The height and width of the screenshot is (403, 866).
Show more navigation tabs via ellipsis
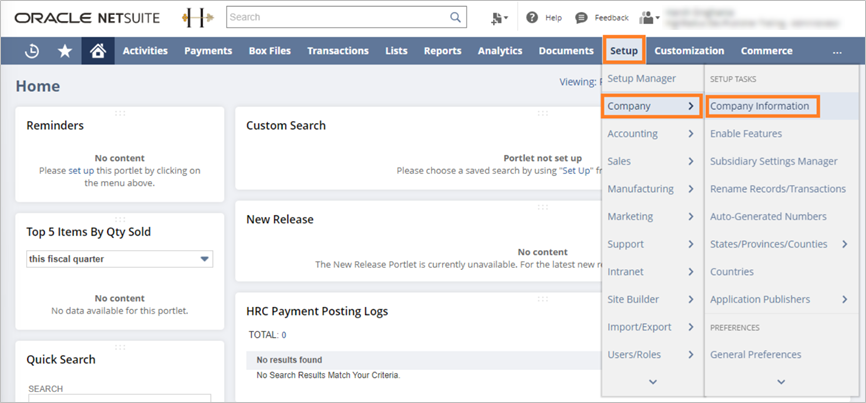(x=837, y=51)
